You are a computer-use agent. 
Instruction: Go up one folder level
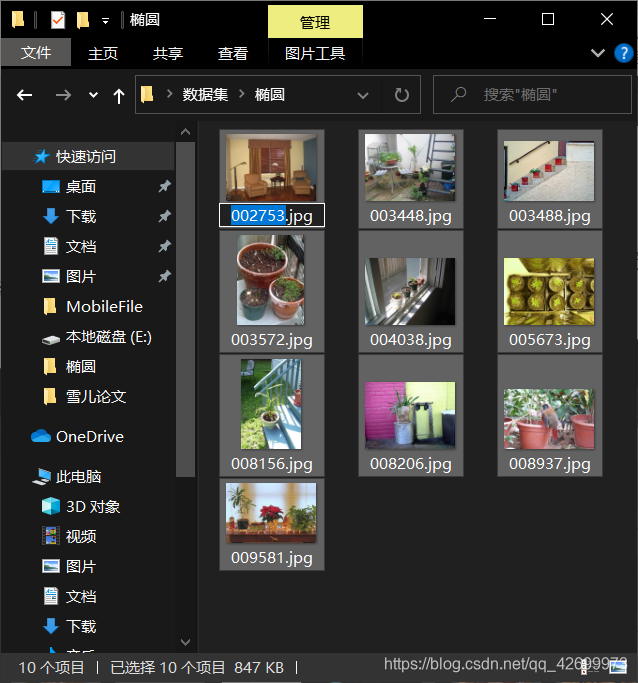tap(118, 95)
